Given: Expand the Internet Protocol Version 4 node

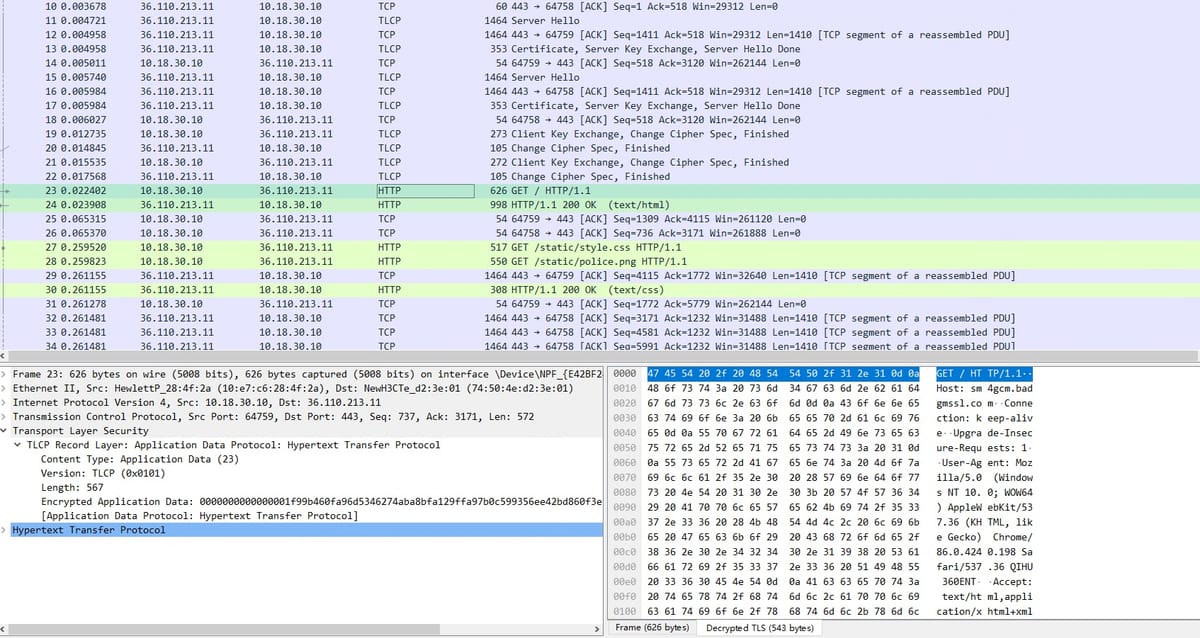Looking at the screenshot, I should pos(5,403).
